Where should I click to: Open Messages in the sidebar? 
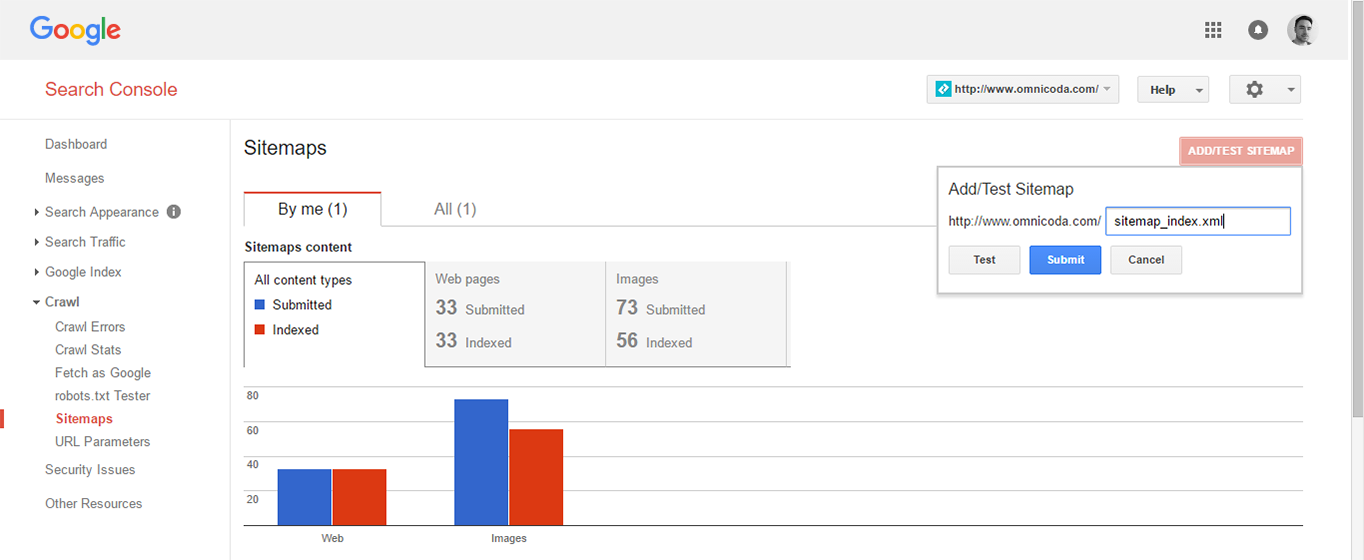coord(75,178)
